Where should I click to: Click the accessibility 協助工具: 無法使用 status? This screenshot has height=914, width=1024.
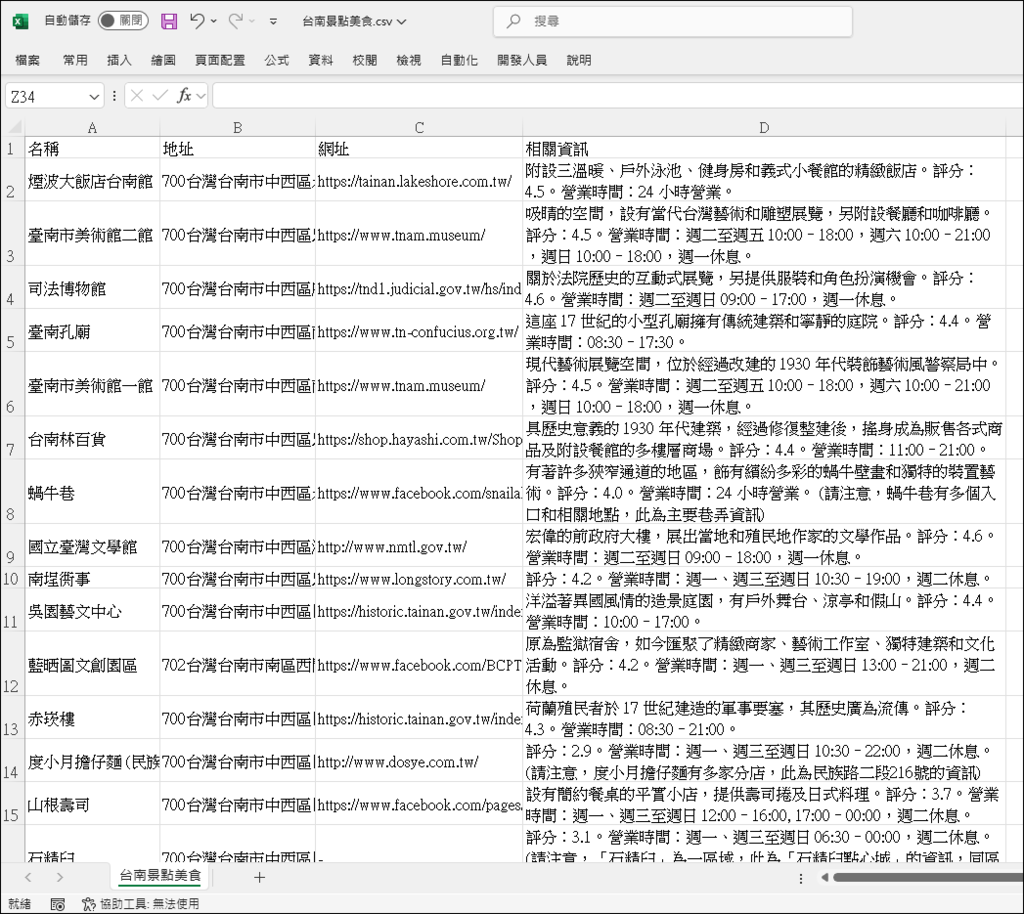(141, 904)
